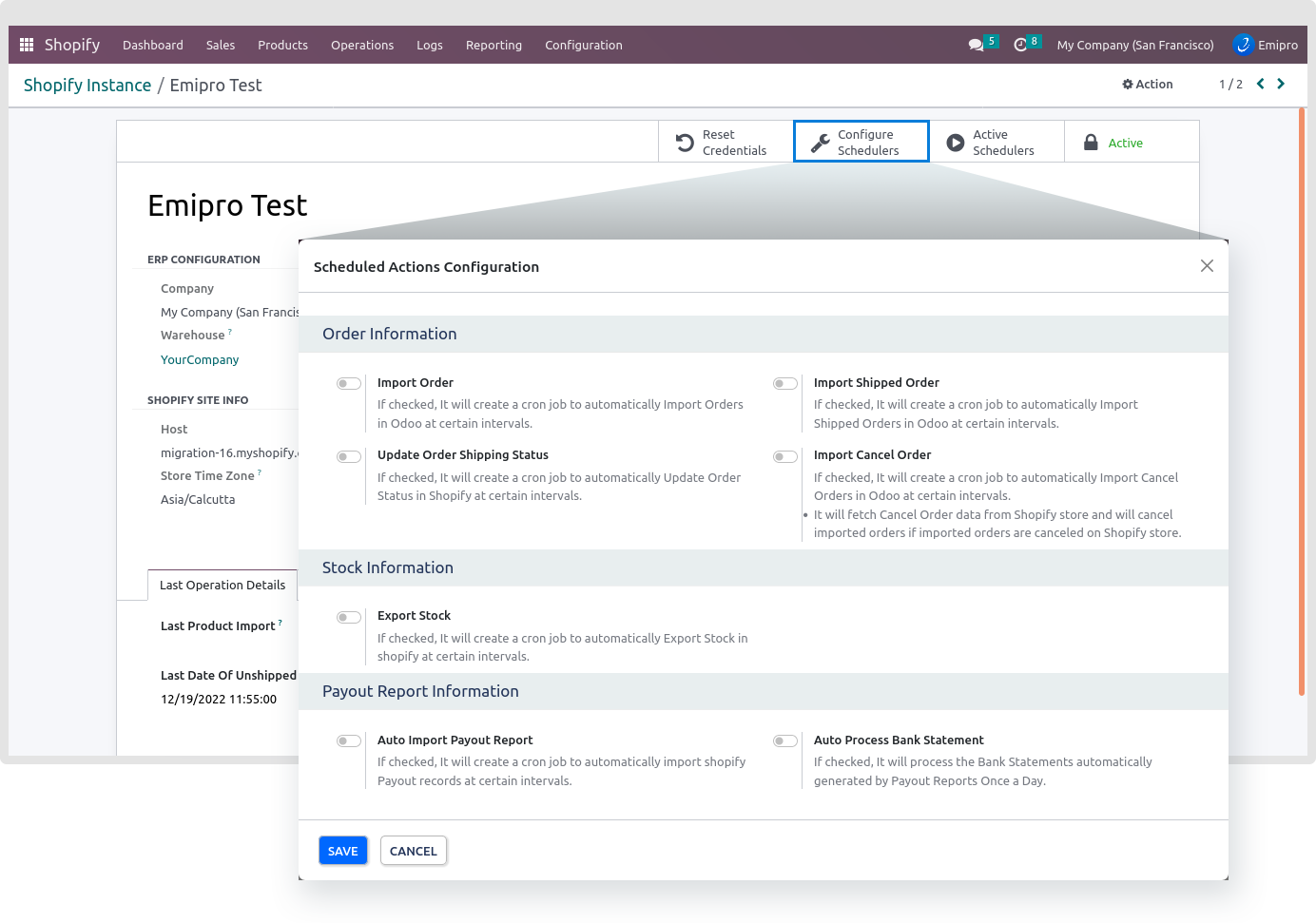Click the Active status button
Viewport: 1316px width, 923px height.
tap(1132, 143)
